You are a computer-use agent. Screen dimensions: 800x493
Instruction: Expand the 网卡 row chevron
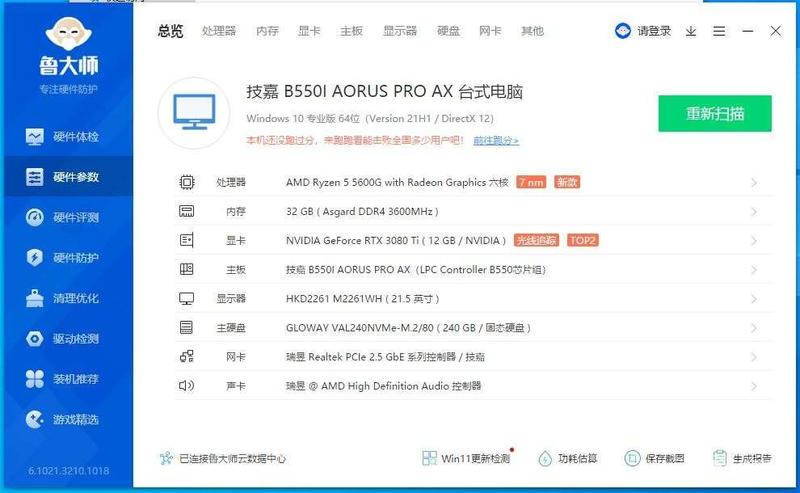pos(754,357)
